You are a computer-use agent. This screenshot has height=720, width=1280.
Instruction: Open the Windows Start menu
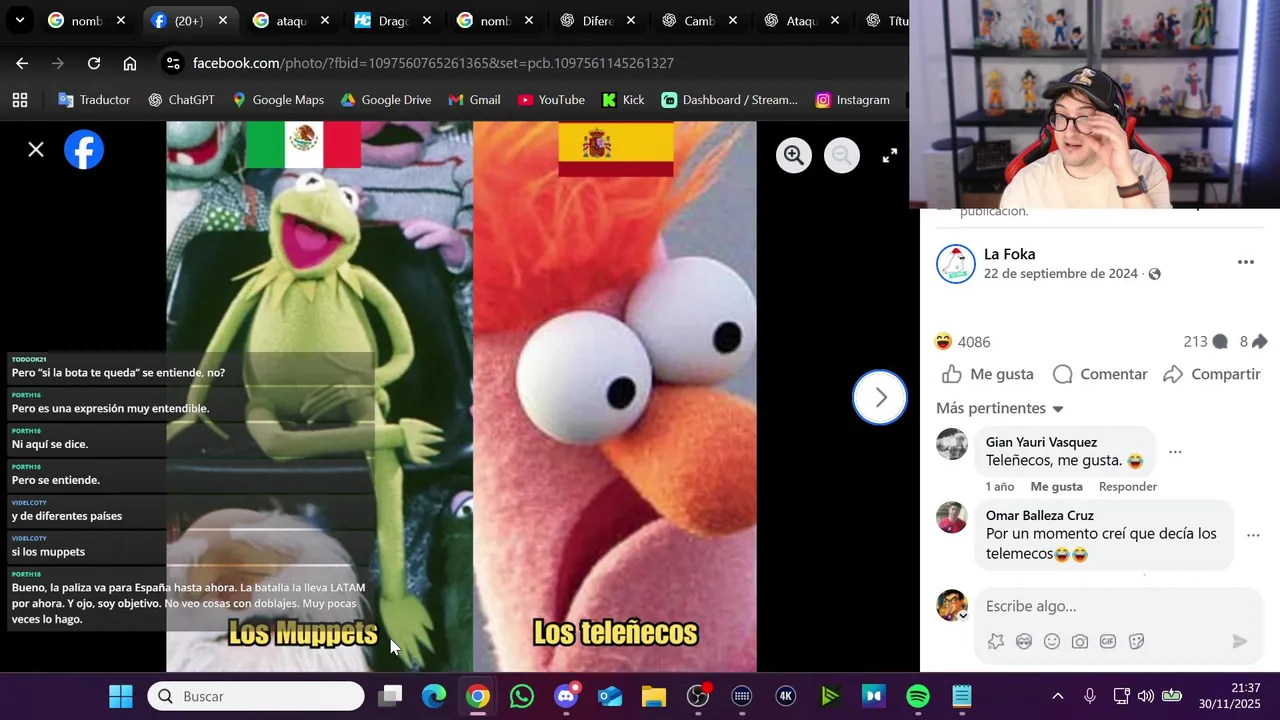click(x=121, y=696)
